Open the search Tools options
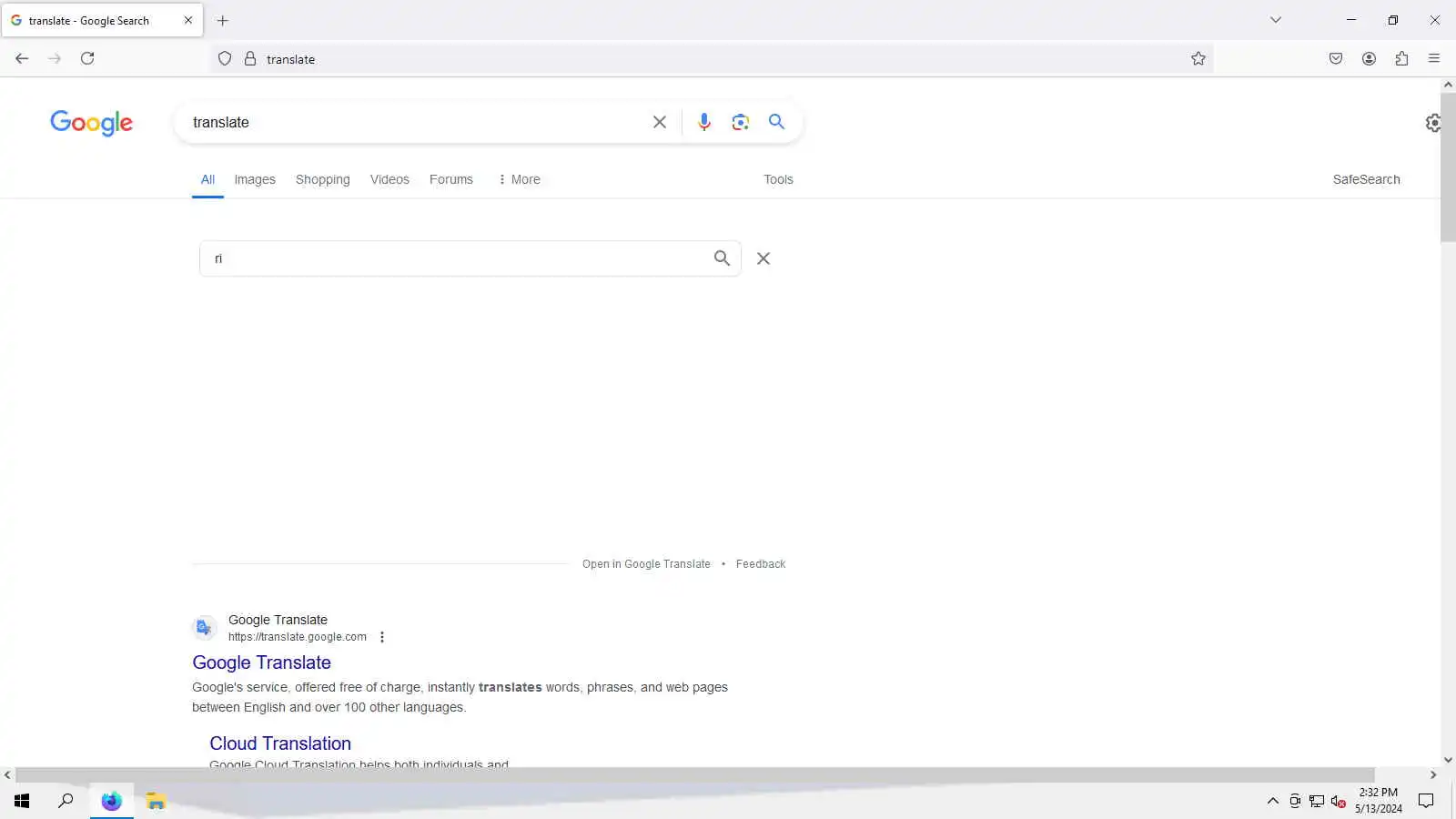 tap(778, 179)
